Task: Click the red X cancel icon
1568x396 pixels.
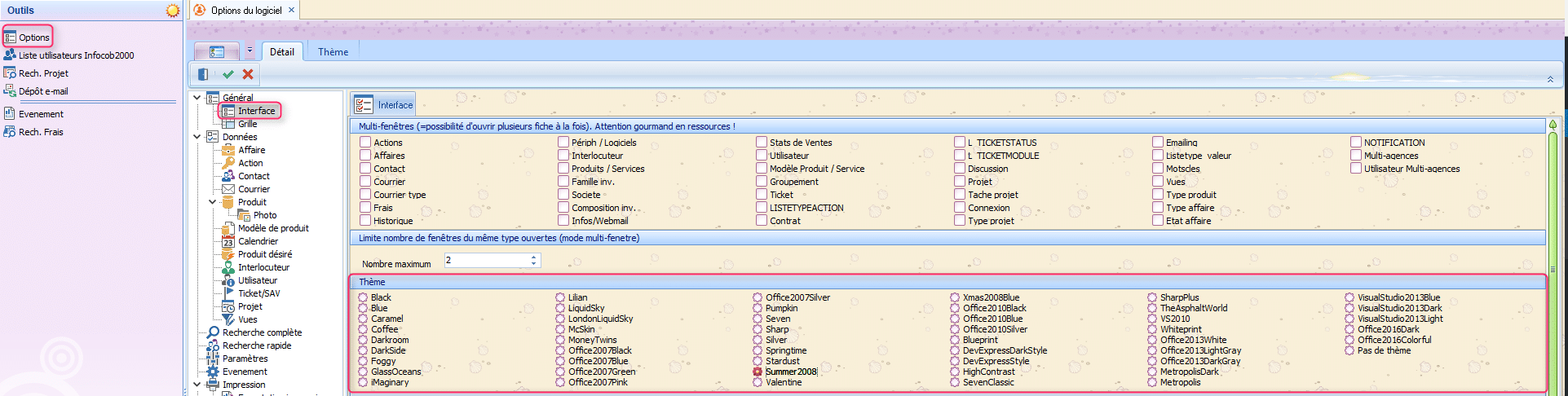Action: [x=248, y=74]
